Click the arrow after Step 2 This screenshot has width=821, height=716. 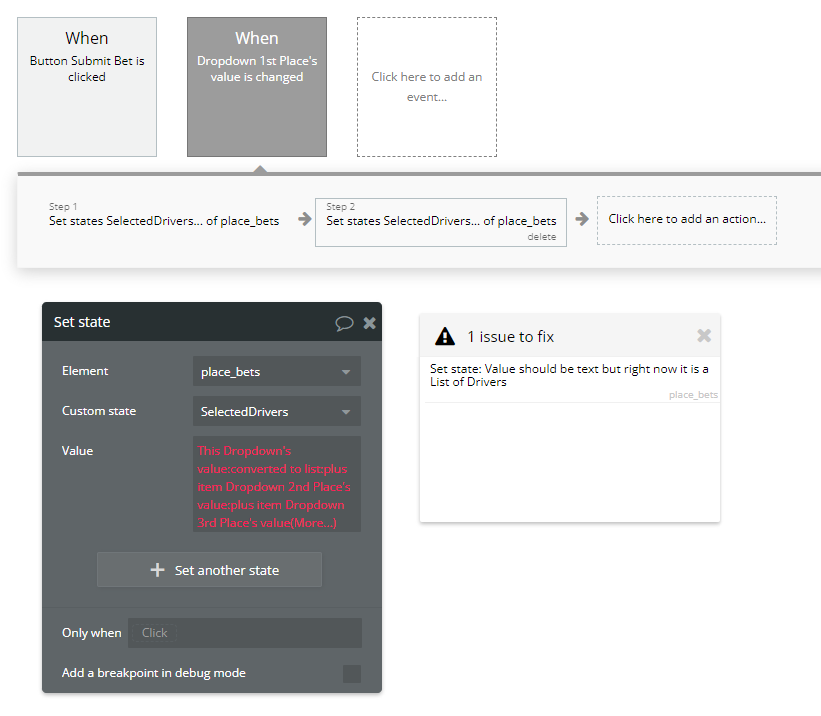click(582, 219)
